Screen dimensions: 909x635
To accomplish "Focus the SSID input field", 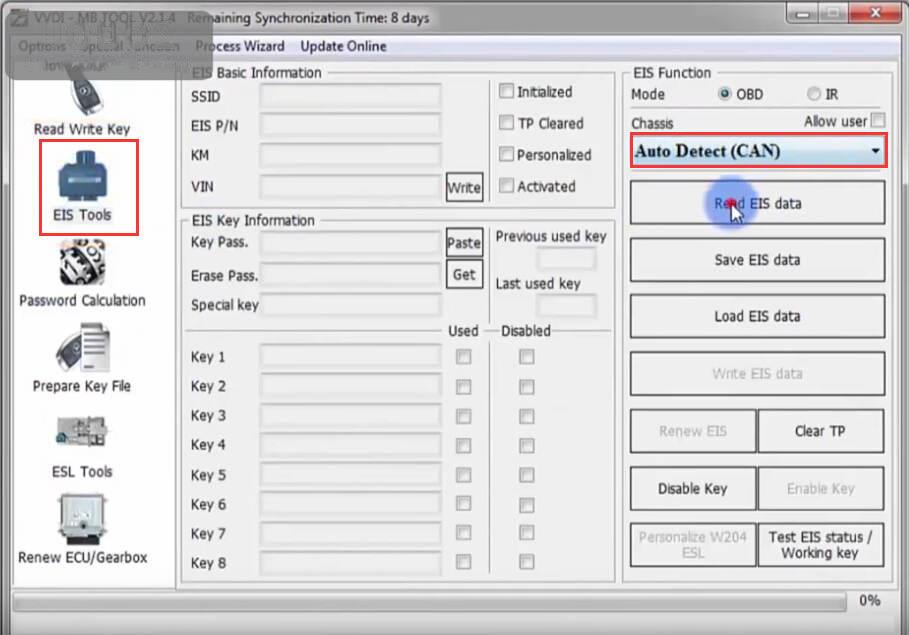I will click(x=350, y=96).
